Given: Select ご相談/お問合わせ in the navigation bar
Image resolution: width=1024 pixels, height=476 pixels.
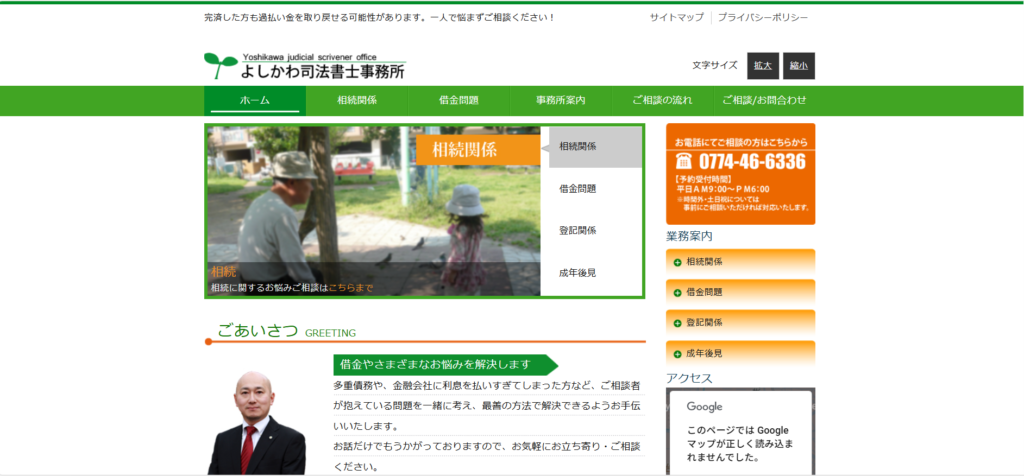Looking at the screenshot, I should [764, 100].
